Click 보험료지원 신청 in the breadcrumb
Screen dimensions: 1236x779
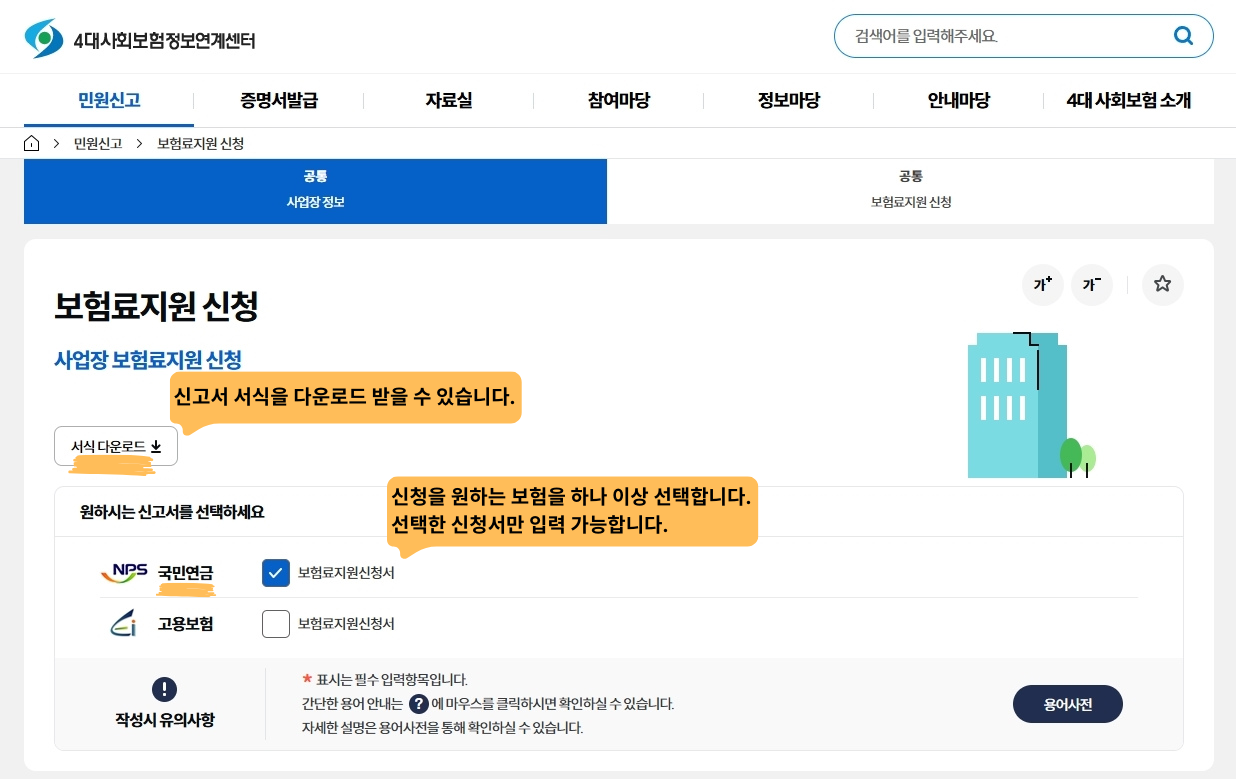point(201,143)
